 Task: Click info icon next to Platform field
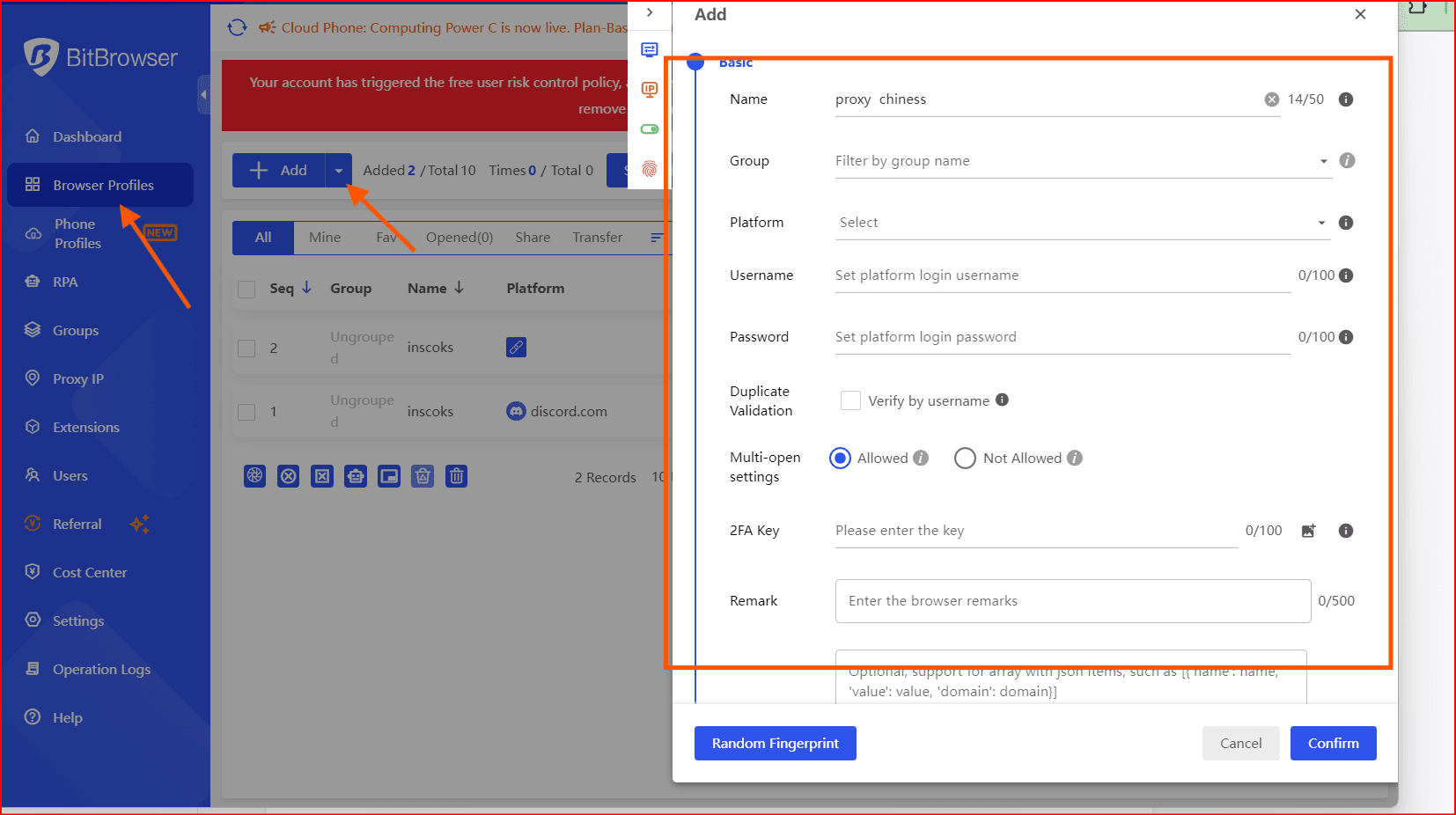pyautogui.click(x=1345, y=223)
